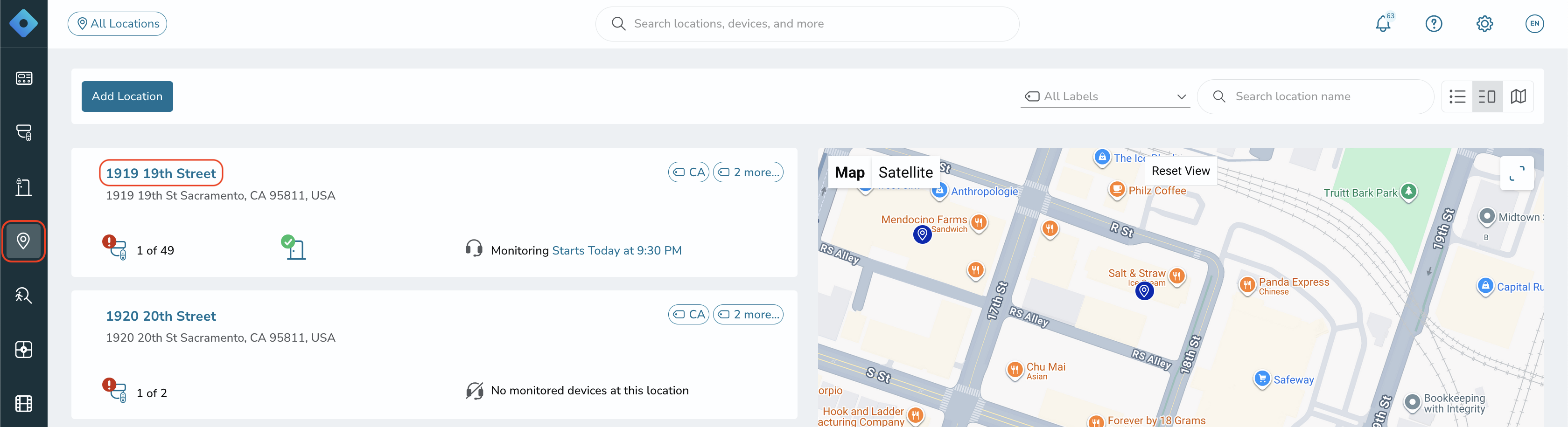The image size is (1568, 427).
Task: Open the door access icon in sidebar
Action: coord(24,187)
